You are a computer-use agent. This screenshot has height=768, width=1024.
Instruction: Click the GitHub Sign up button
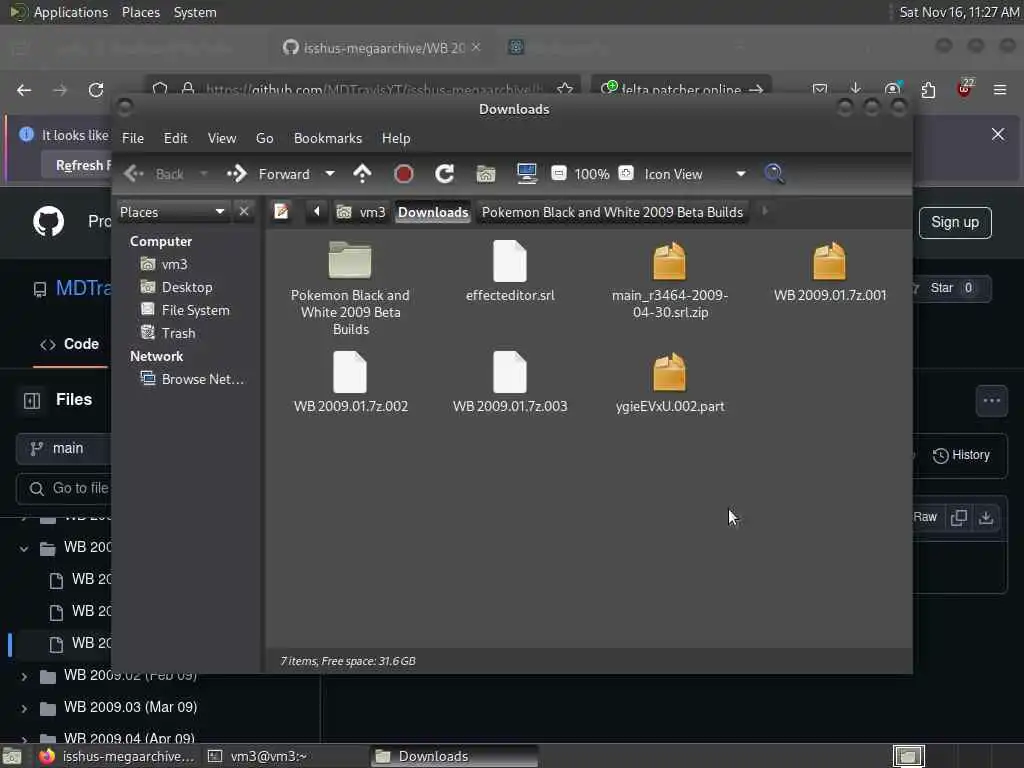click(955, 222)
